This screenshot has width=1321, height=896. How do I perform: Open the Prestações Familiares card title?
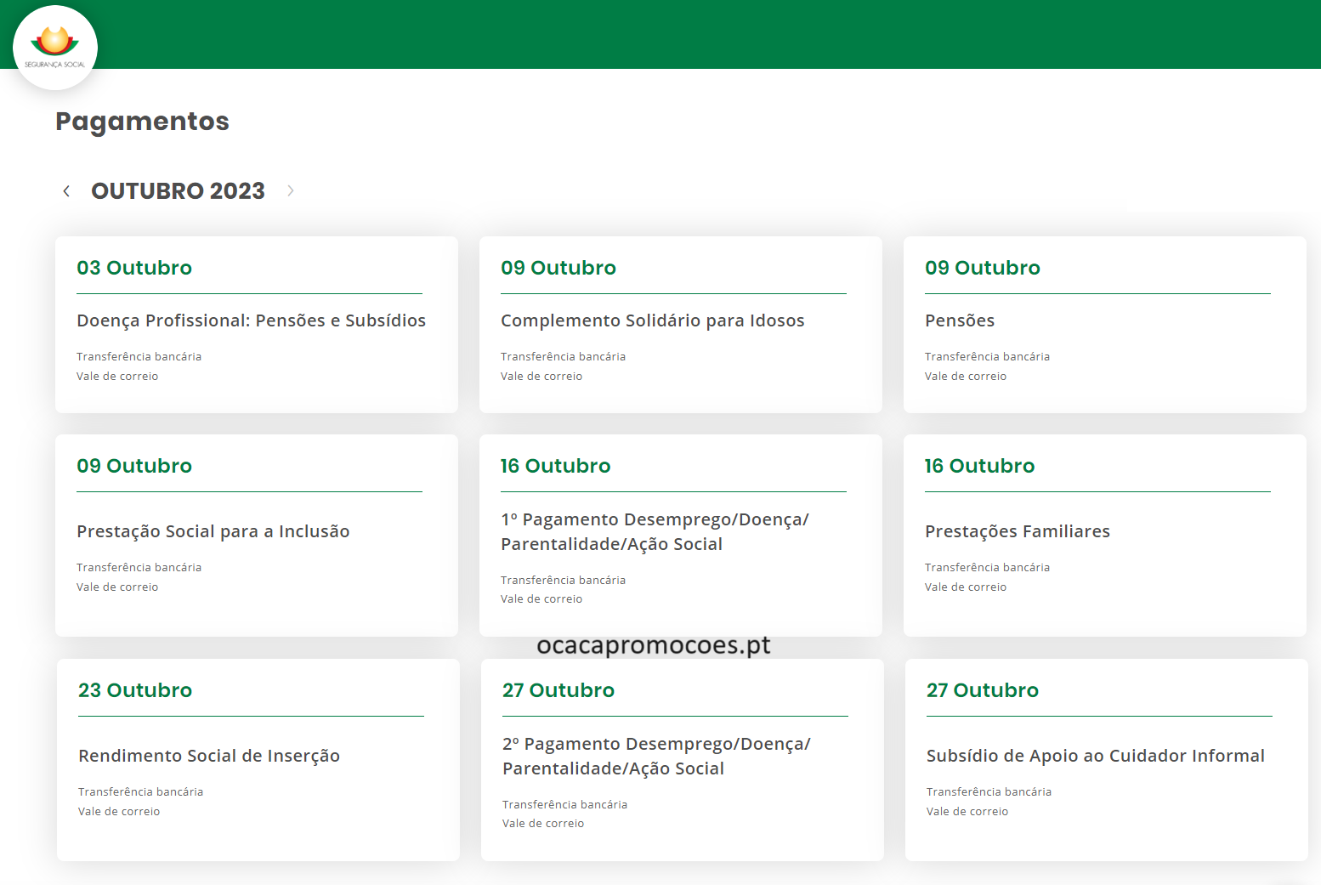click(x=1017, y=531)
